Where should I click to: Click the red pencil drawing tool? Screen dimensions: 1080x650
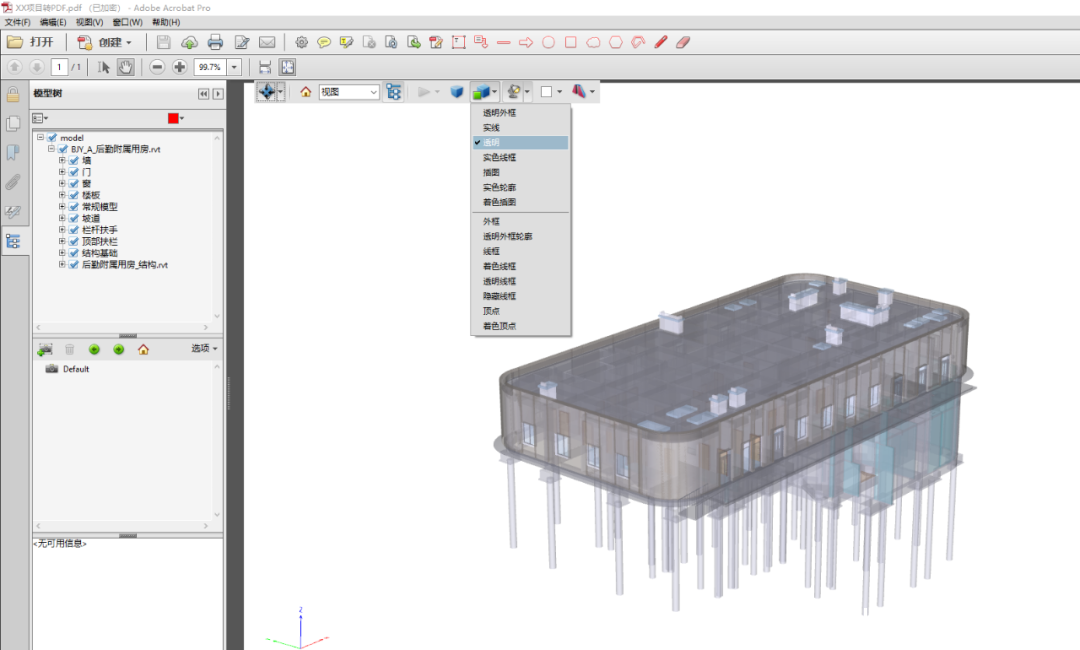[x=661, y=42]
